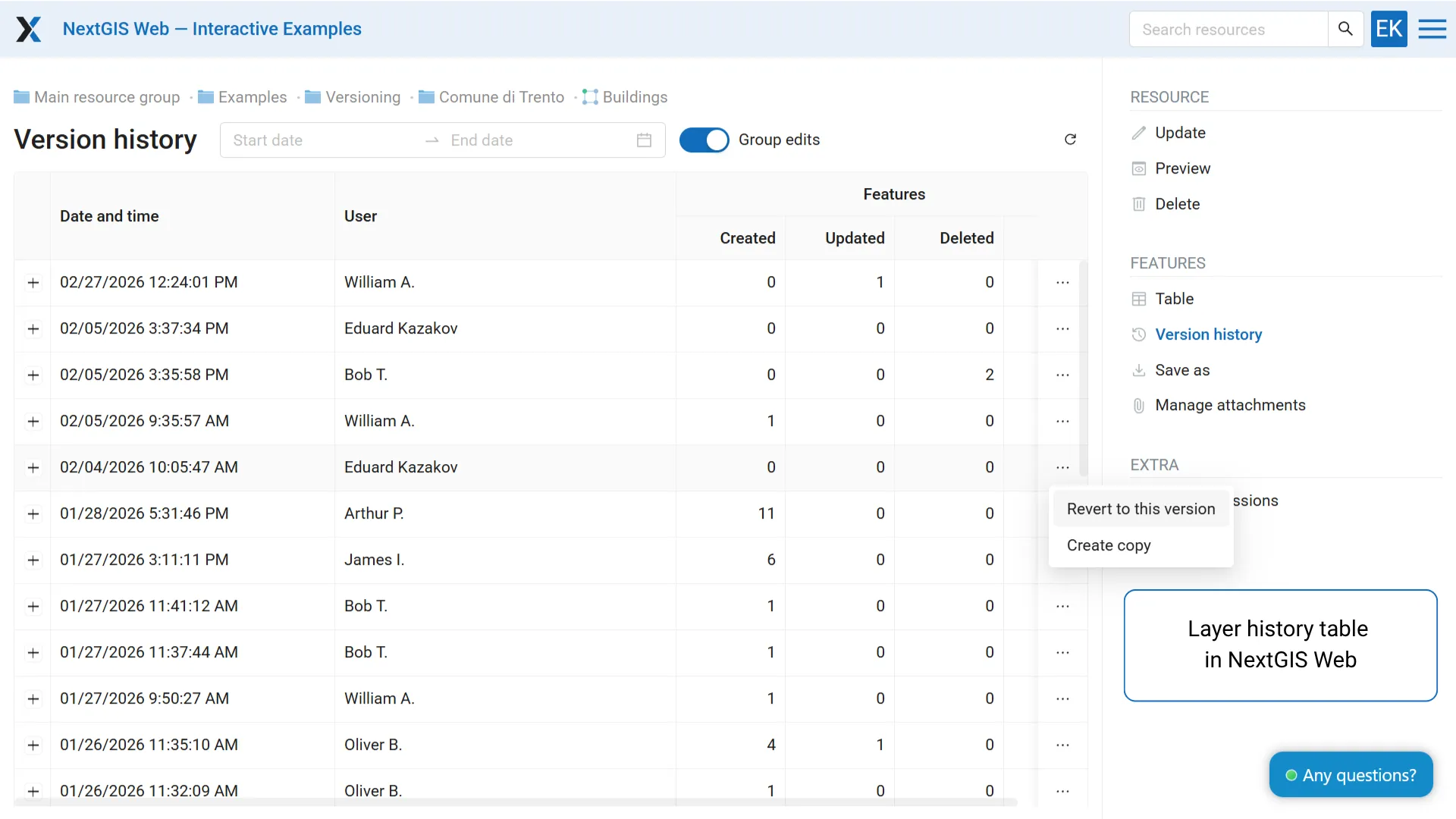1456x819 pixels.
Task: Click the Preview icon in sidebar
Action: (1138, 168)
